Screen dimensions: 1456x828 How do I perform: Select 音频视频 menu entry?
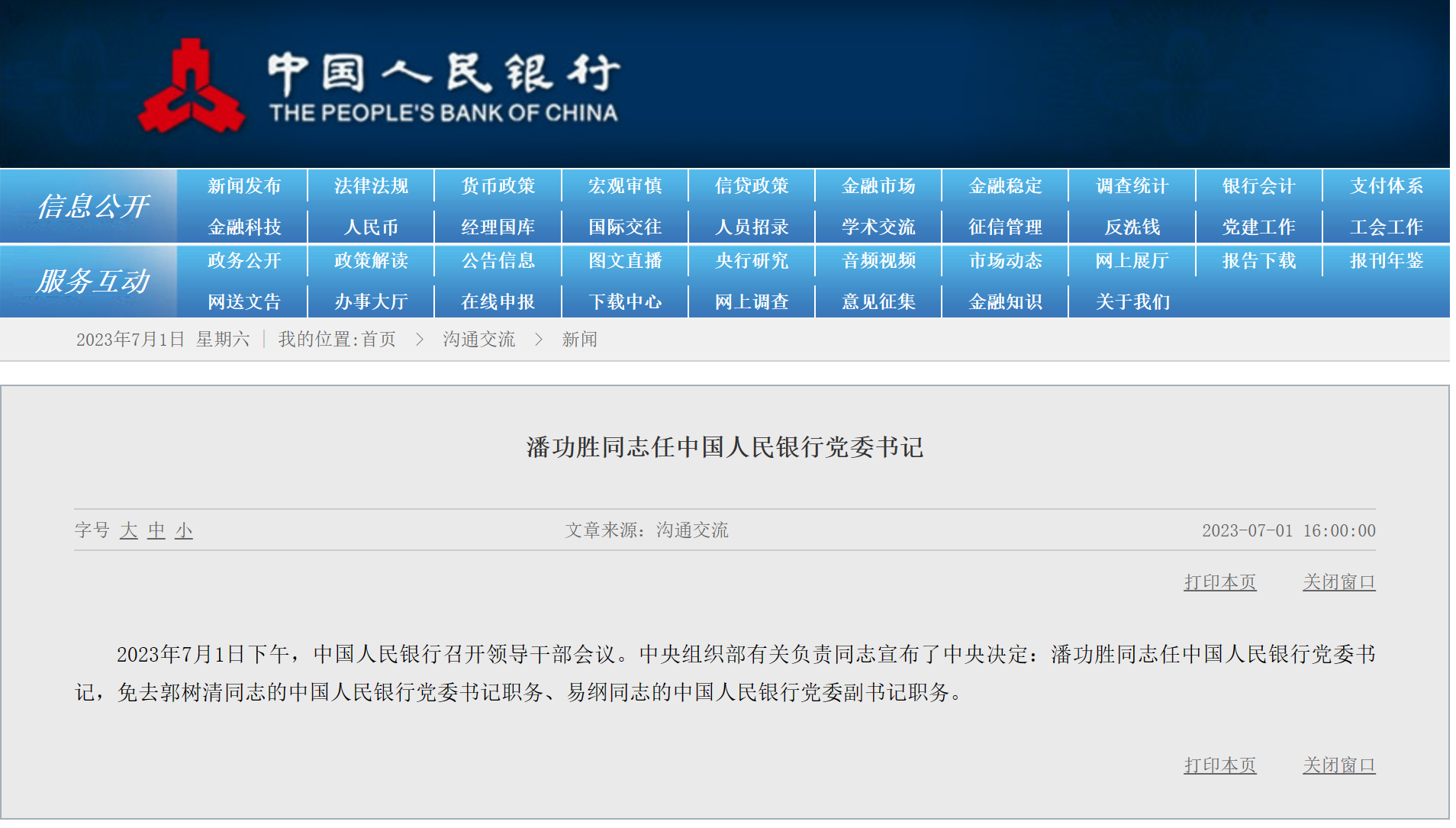[x=878, y=261]
